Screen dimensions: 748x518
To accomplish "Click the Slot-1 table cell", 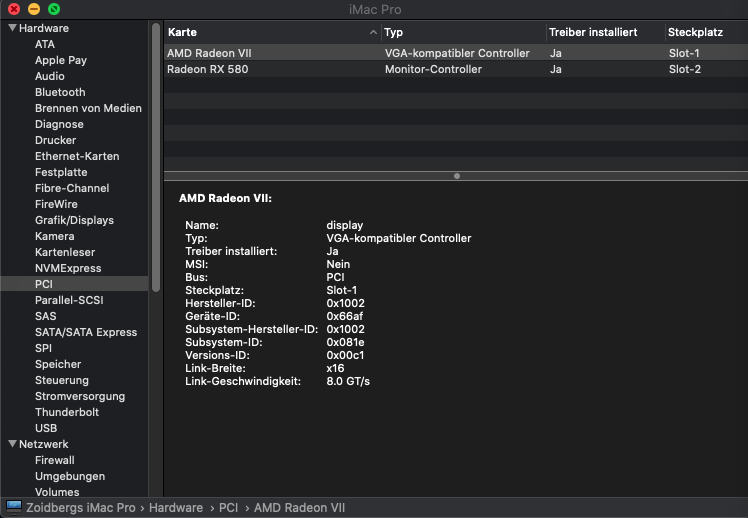I will [684, 53].
